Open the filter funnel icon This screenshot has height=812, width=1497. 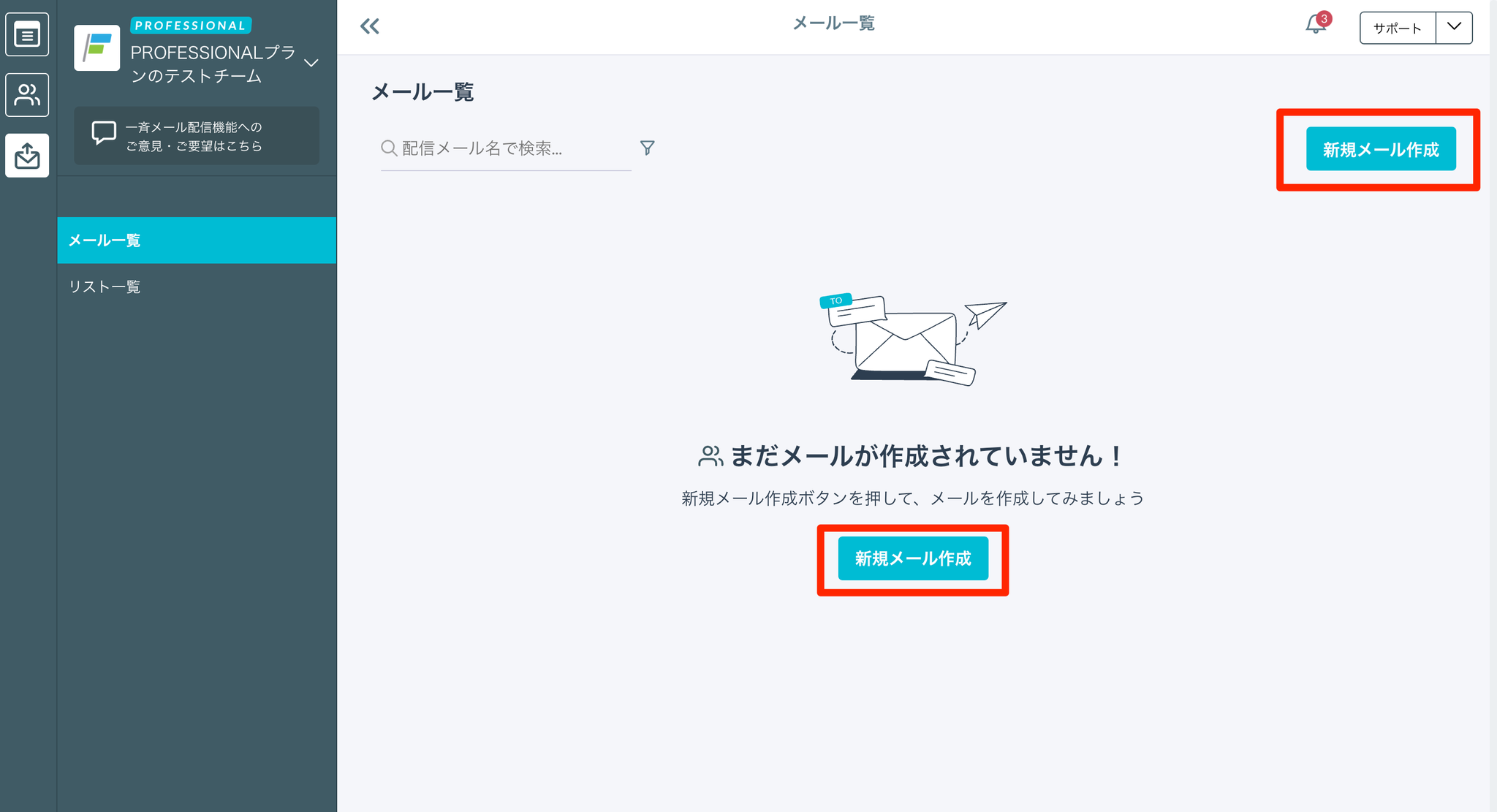pos(647,148)
